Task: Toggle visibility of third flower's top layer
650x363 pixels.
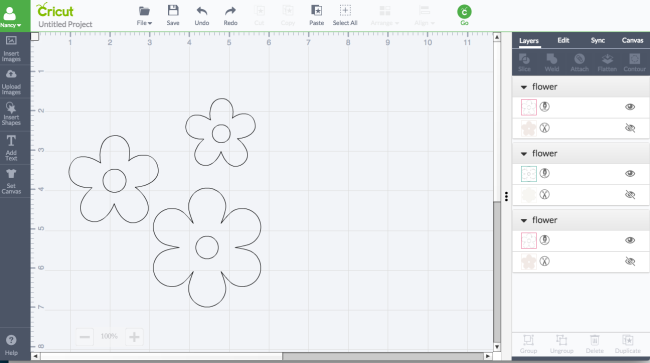Action: coord(630,240)
